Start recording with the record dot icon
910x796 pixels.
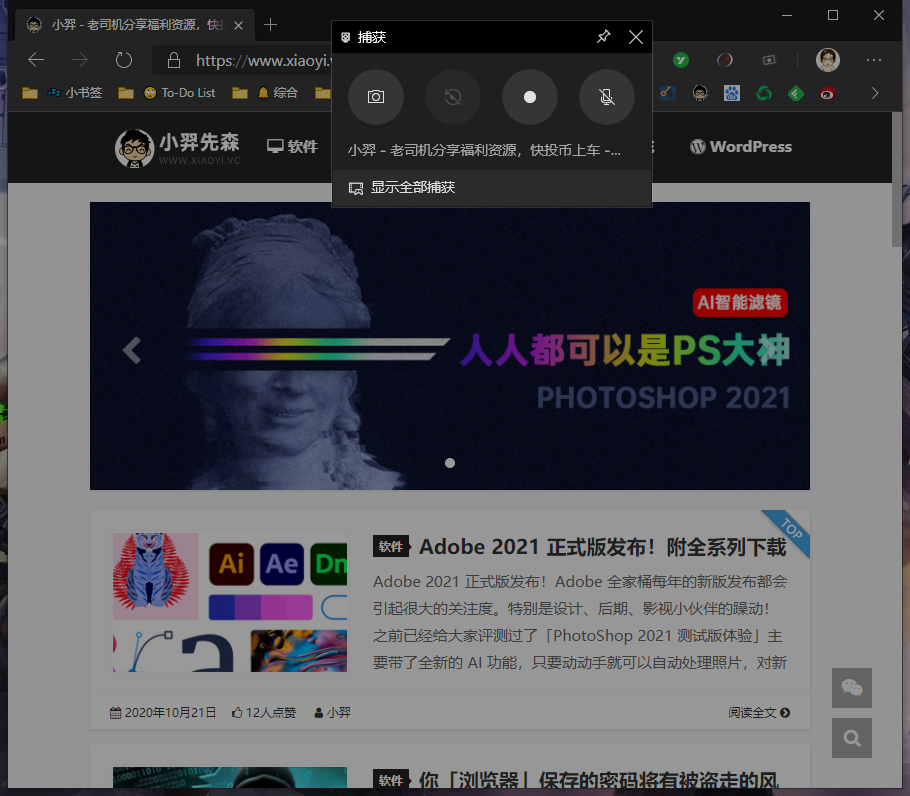click(x=529, y=97)
